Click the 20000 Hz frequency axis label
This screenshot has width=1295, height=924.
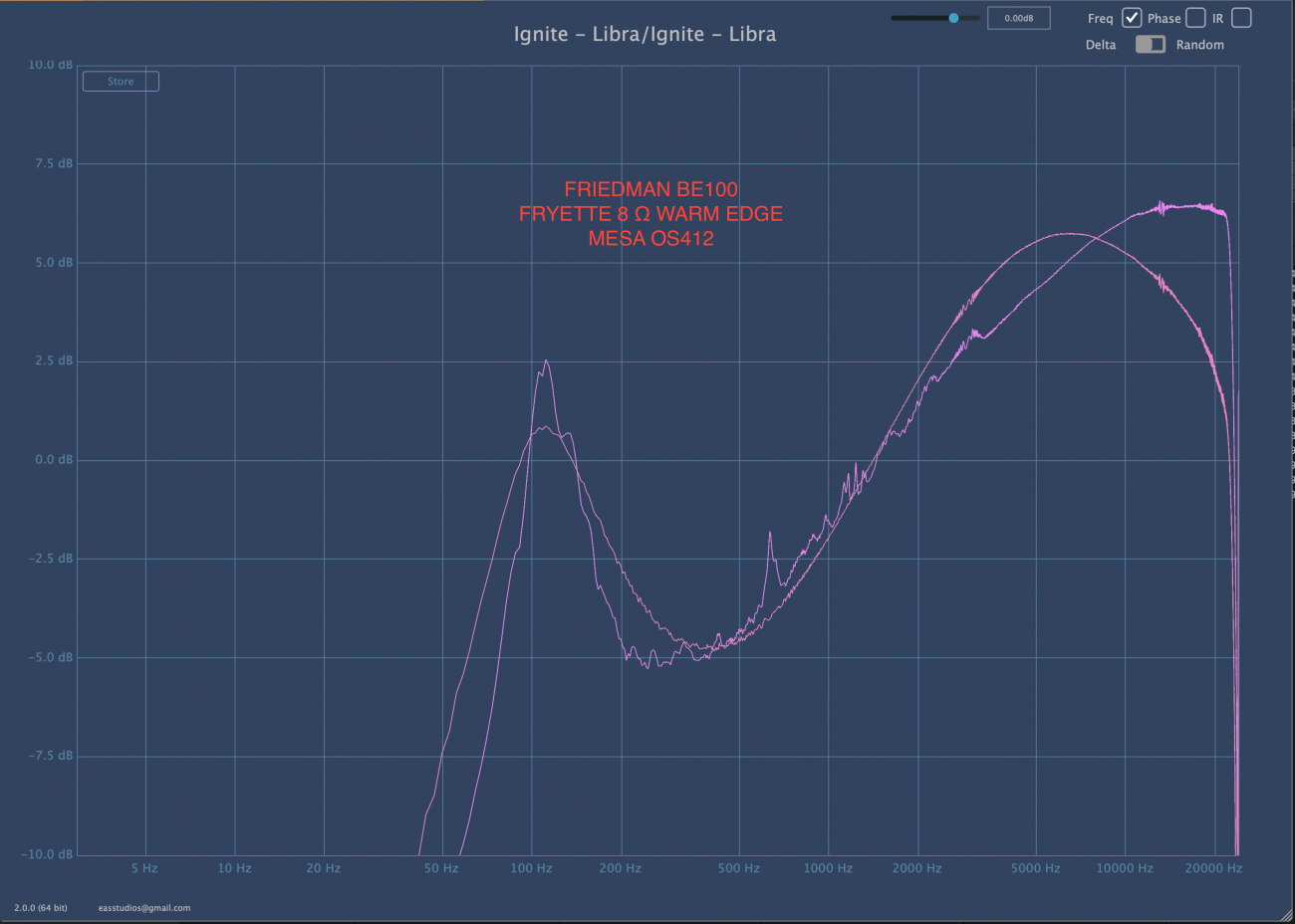[1212, 868]
